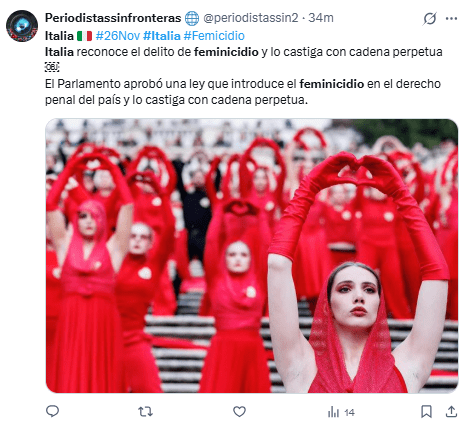Like the post with heart icon
The width and height of the screenshot is (466, 427).
click(x=239, y=412)
